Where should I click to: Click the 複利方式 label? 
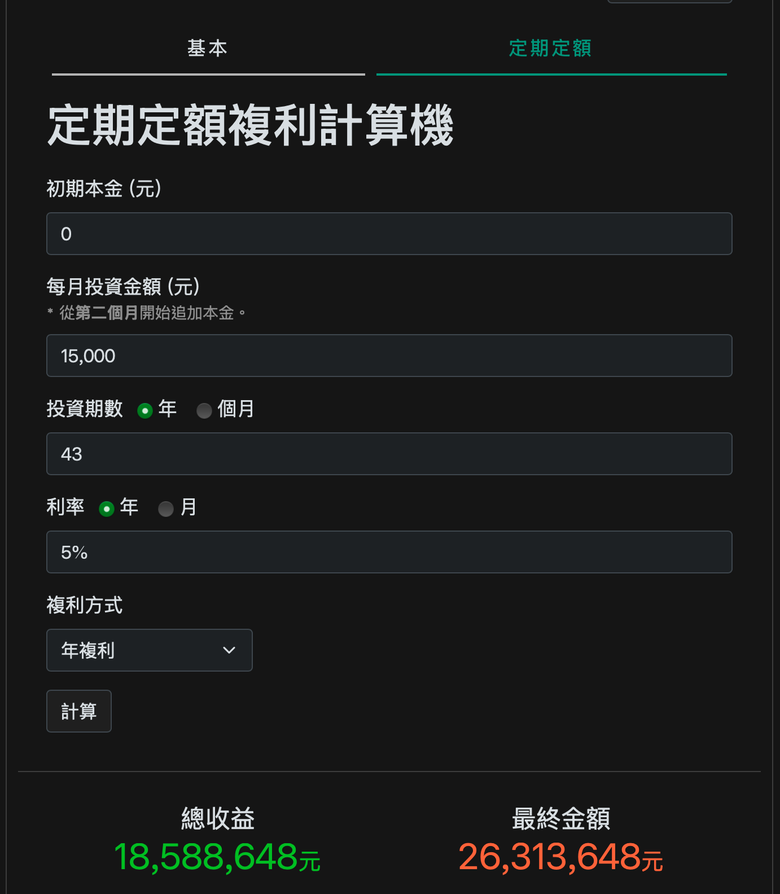click(84, 606)
